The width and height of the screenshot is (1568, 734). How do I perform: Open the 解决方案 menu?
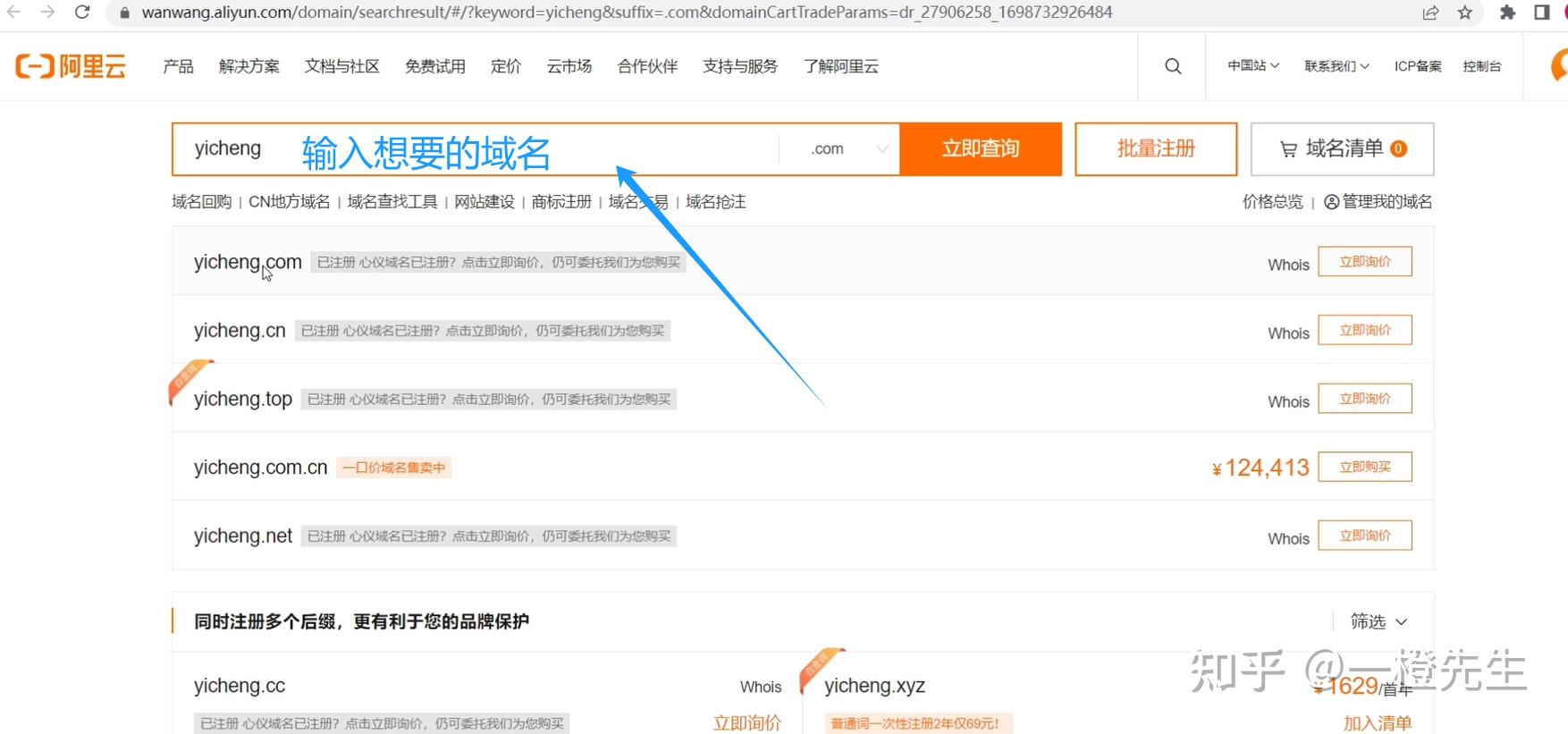pyautogui.click(x=249, y=66)
